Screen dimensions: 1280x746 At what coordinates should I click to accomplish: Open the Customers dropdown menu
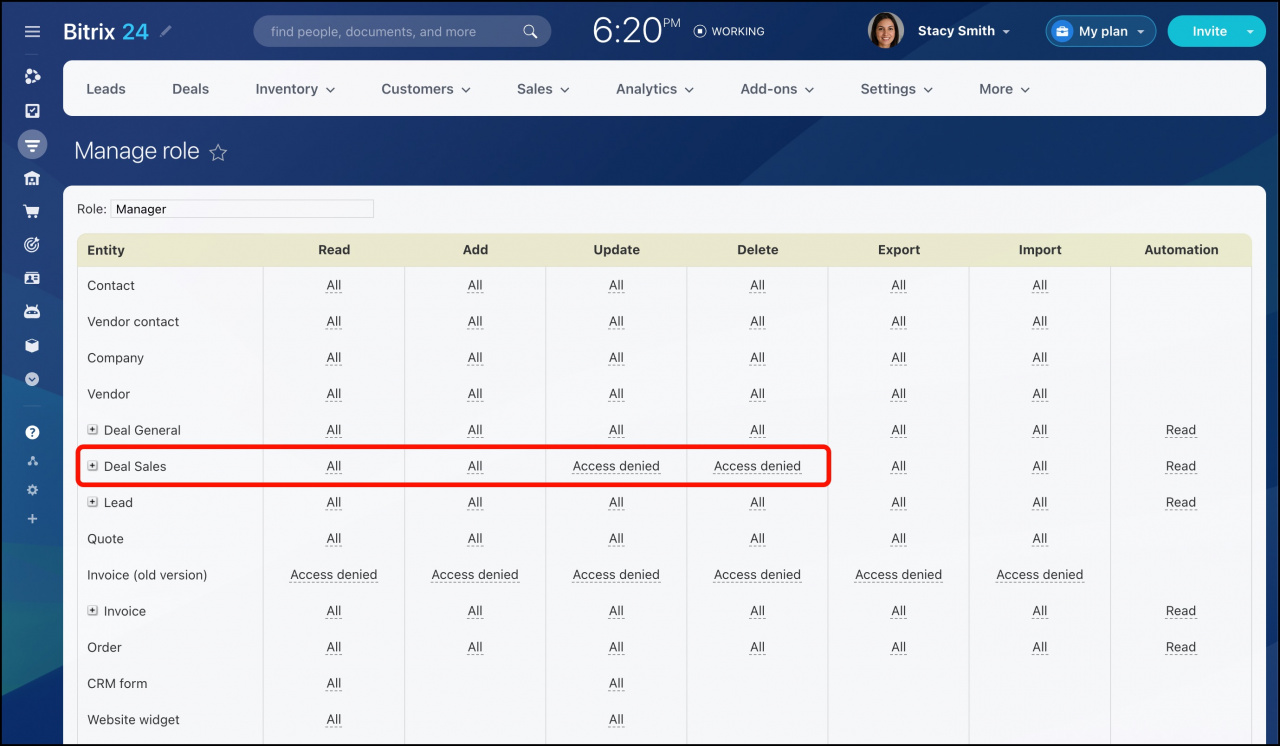pyautogui.click(x=425, y=89)
